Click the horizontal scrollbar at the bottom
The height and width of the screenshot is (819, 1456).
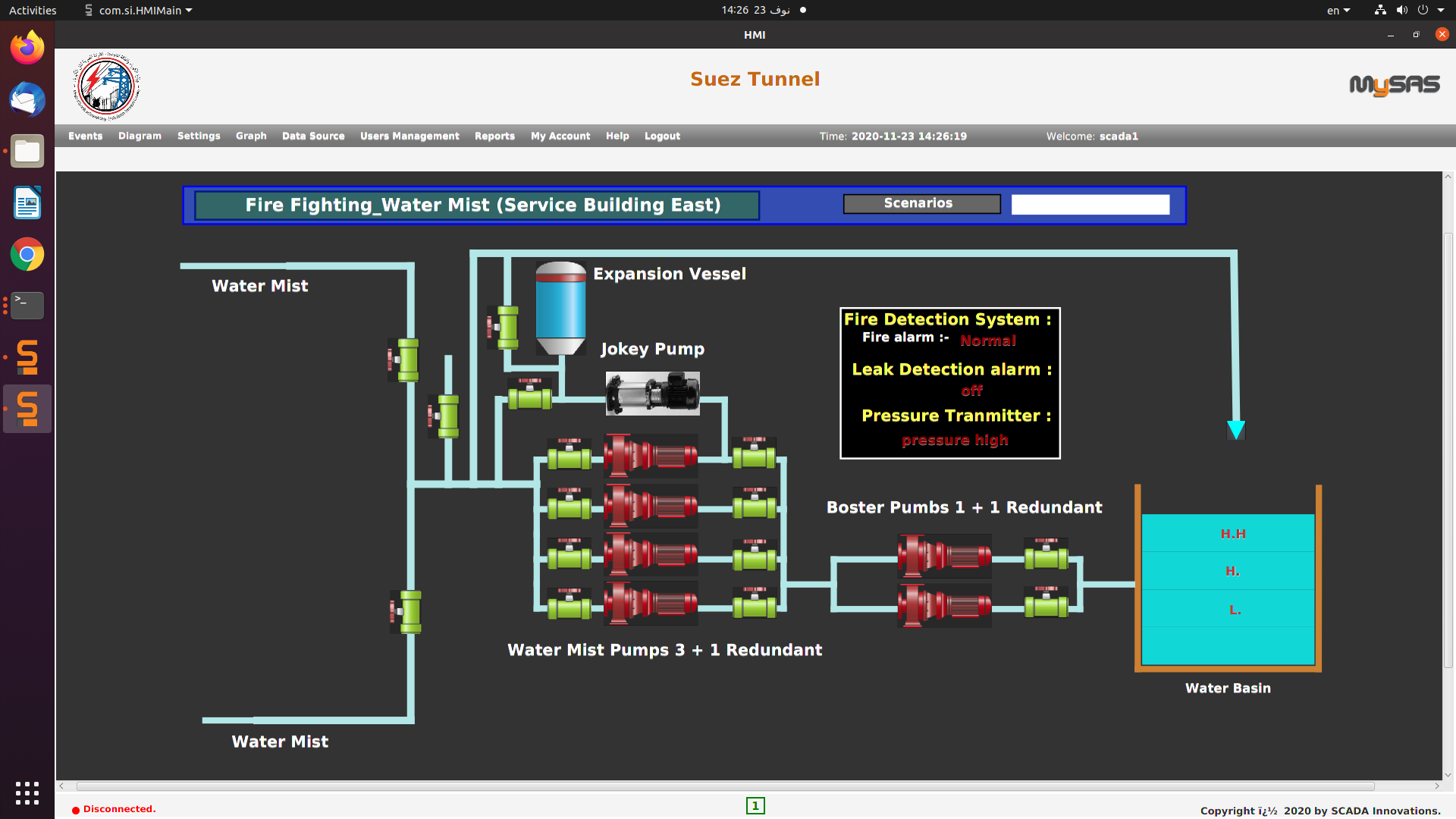pyautogui.click(x=724, y=786)
